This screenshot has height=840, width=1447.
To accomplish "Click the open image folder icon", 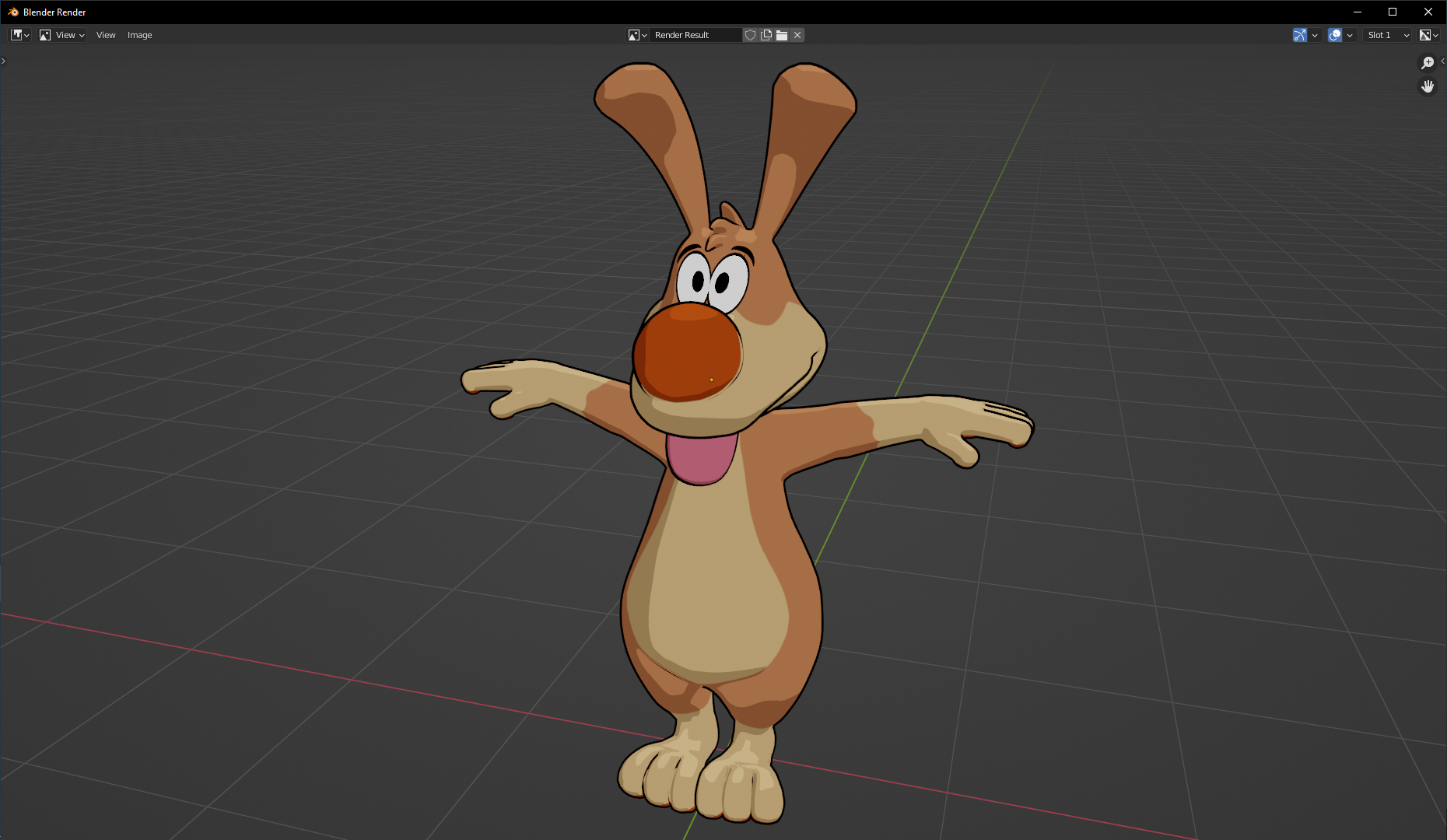I will tap(782, 35).
